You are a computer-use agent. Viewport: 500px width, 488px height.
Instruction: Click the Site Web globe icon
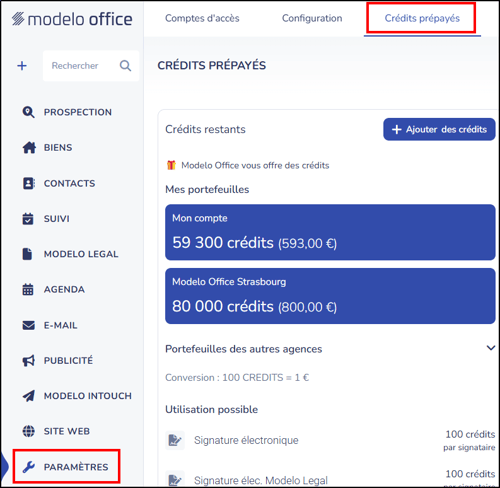(x=29, y=431)
